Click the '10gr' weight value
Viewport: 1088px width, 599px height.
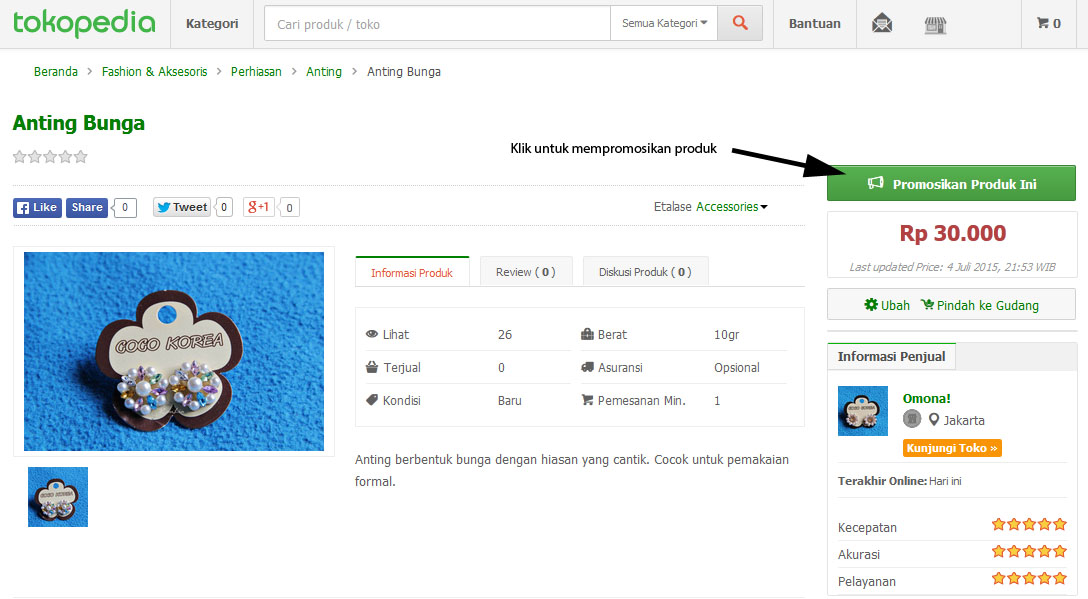pyautogui.click(x=726, y=335)
